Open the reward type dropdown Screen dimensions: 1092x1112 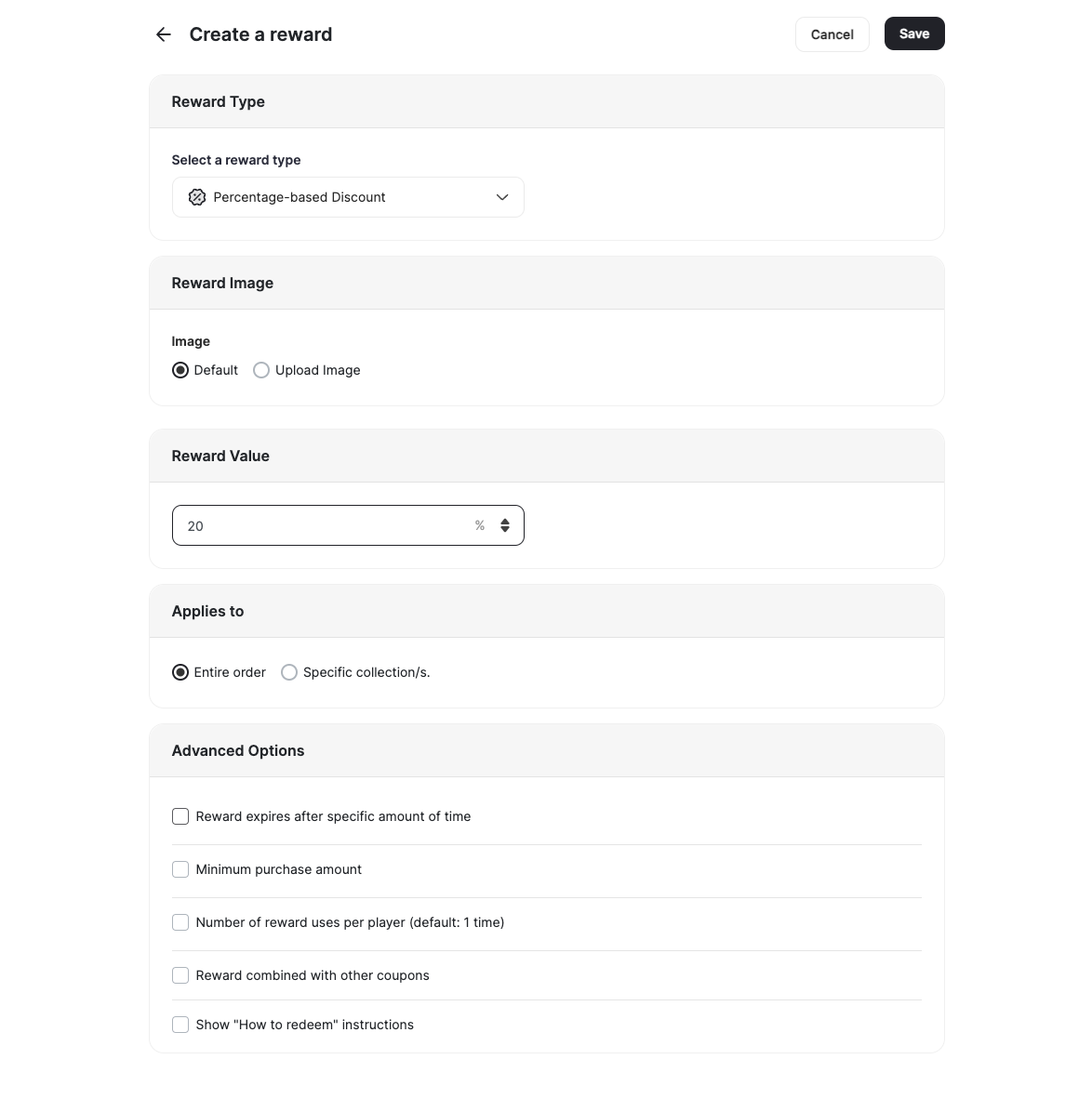pos(348,197)
